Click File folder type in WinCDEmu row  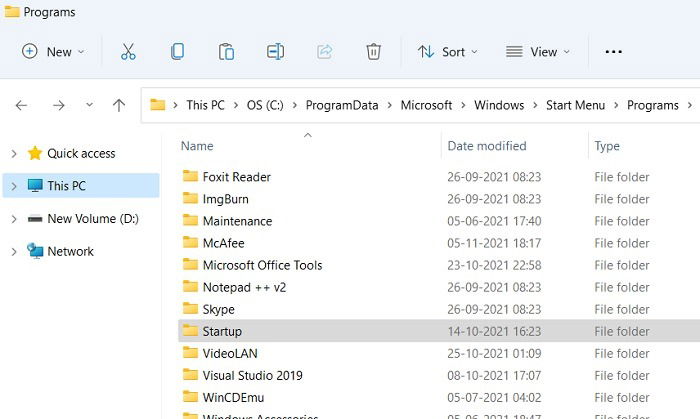(622, 398)
